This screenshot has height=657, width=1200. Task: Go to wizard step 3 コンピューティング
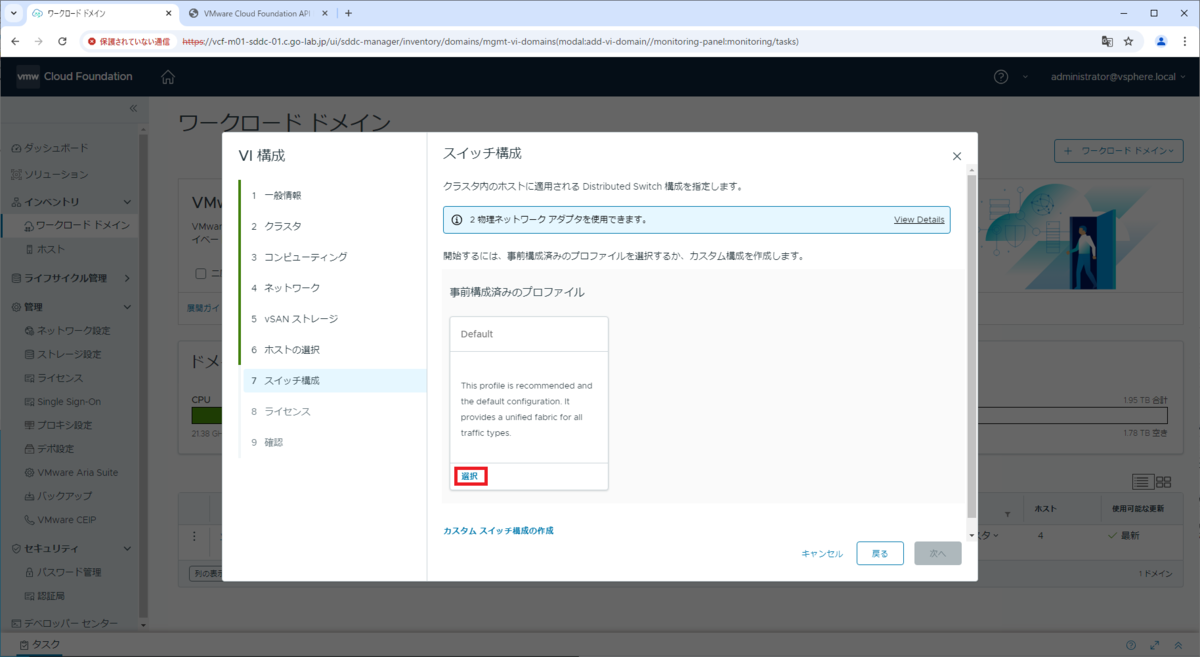[306, 257]
